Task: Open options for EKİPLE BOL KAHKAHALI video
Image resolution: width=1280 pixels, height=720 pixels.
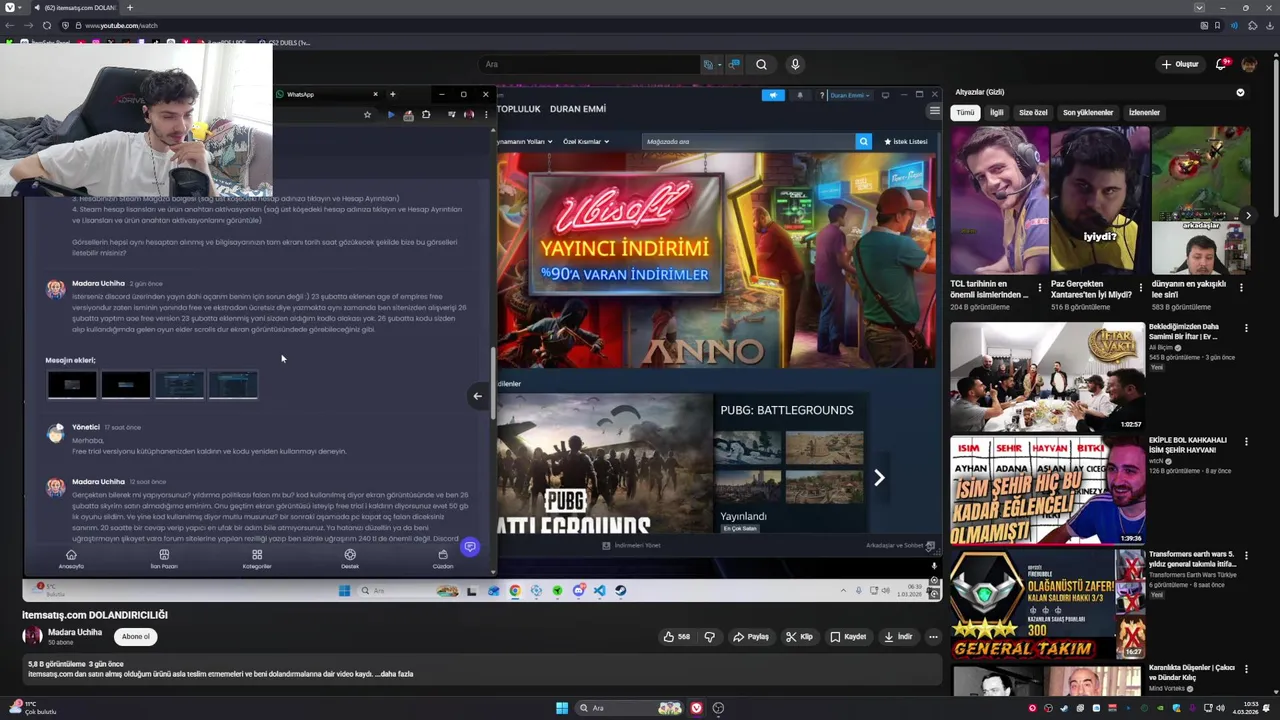Action: pyautogui.click(x=1246, y=441)
